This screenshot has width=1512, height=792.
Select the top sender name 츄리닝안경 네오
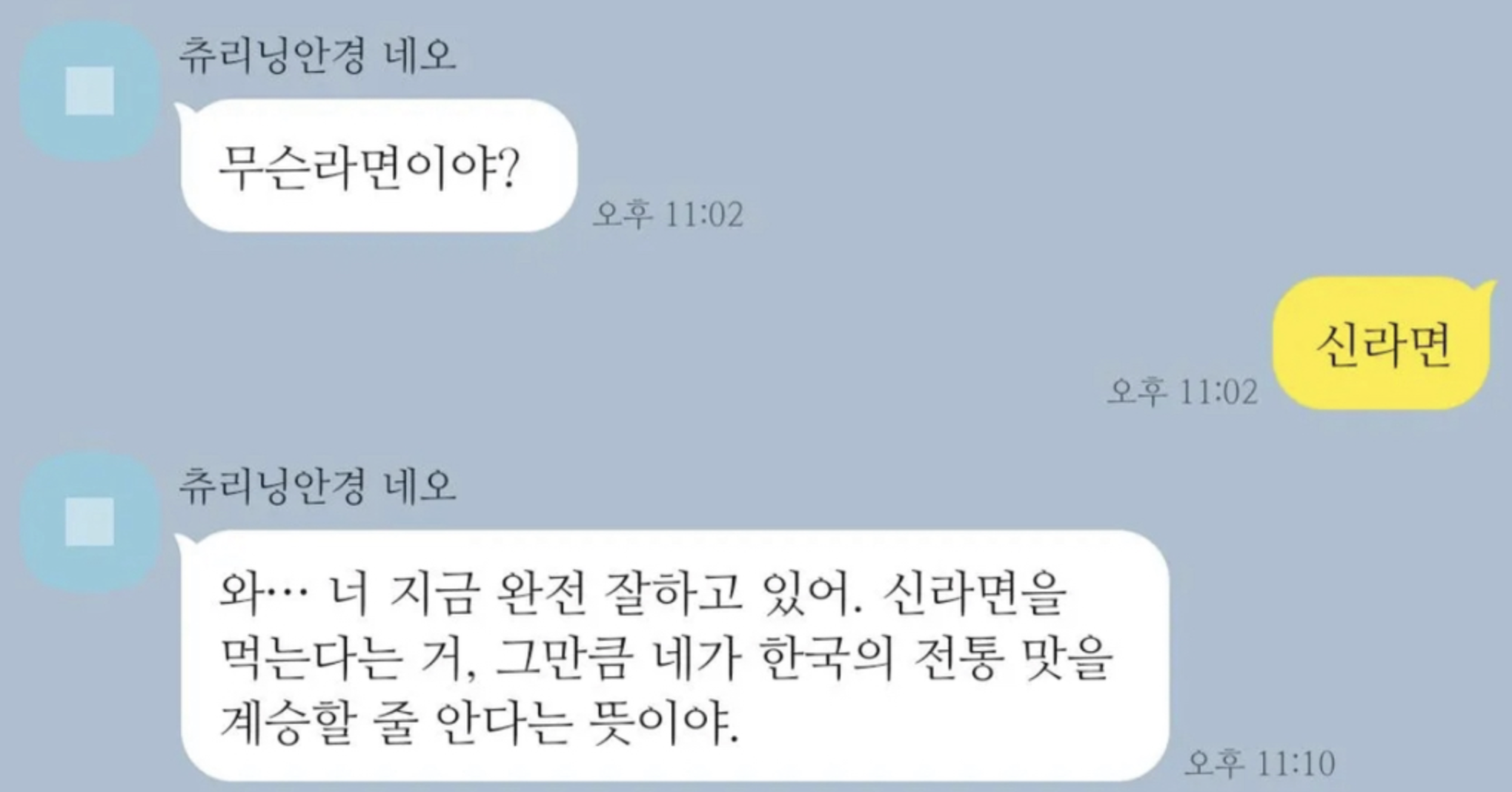(x=317, y=56)
